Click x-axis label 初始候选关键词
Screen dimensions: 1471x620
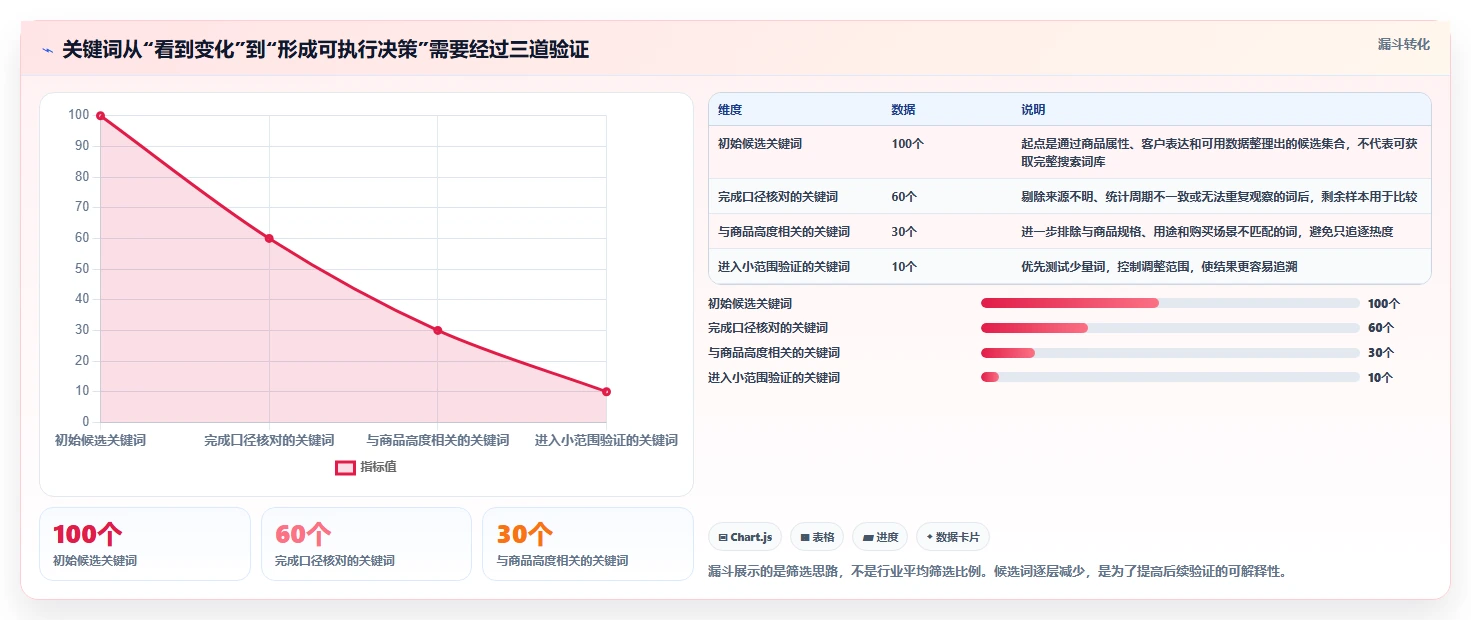[100, 440]
